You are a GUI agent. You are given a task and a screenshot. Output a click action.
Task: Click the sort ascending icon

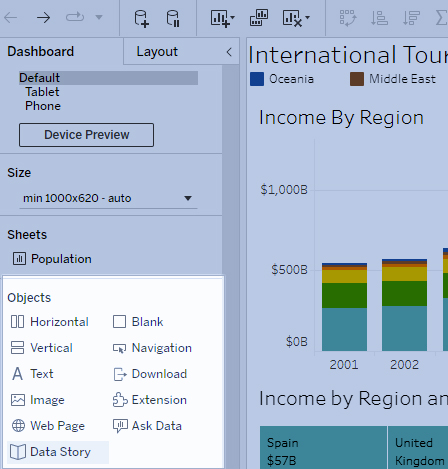pyautogui.click(x=379, y=18)
